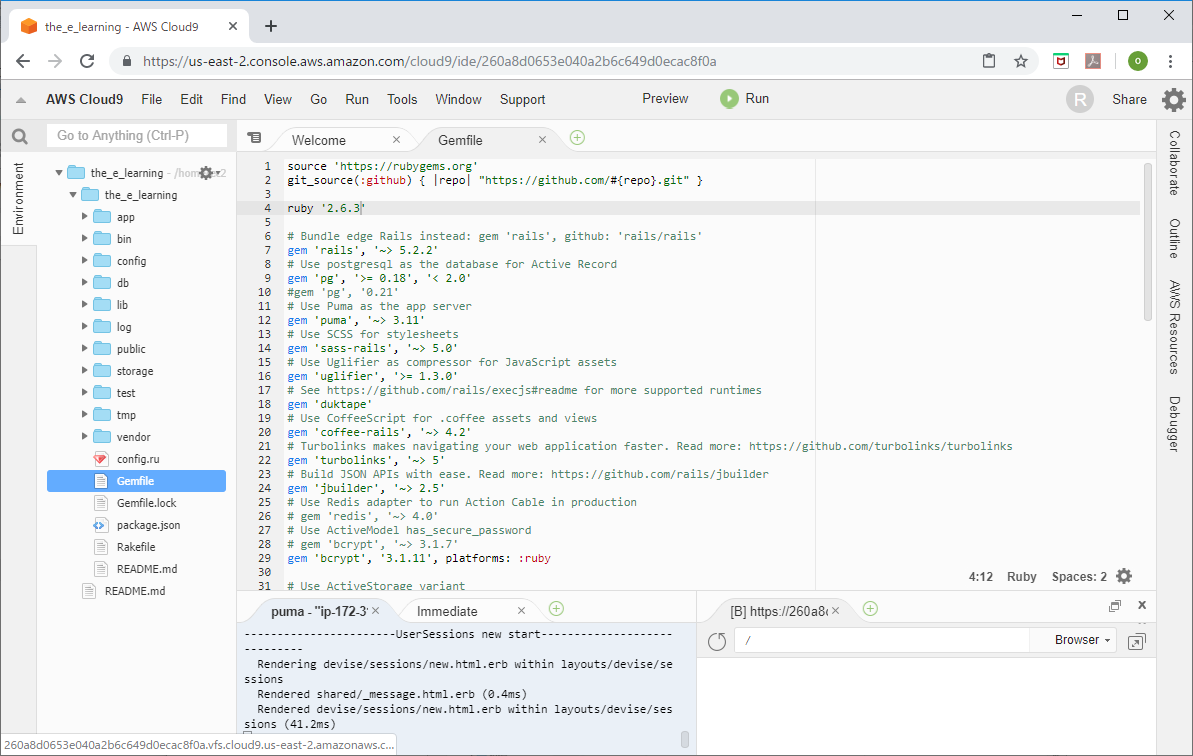The image size is (1193, 756).
Task: Open the Edit menu
Action: (x=191, y=100)
